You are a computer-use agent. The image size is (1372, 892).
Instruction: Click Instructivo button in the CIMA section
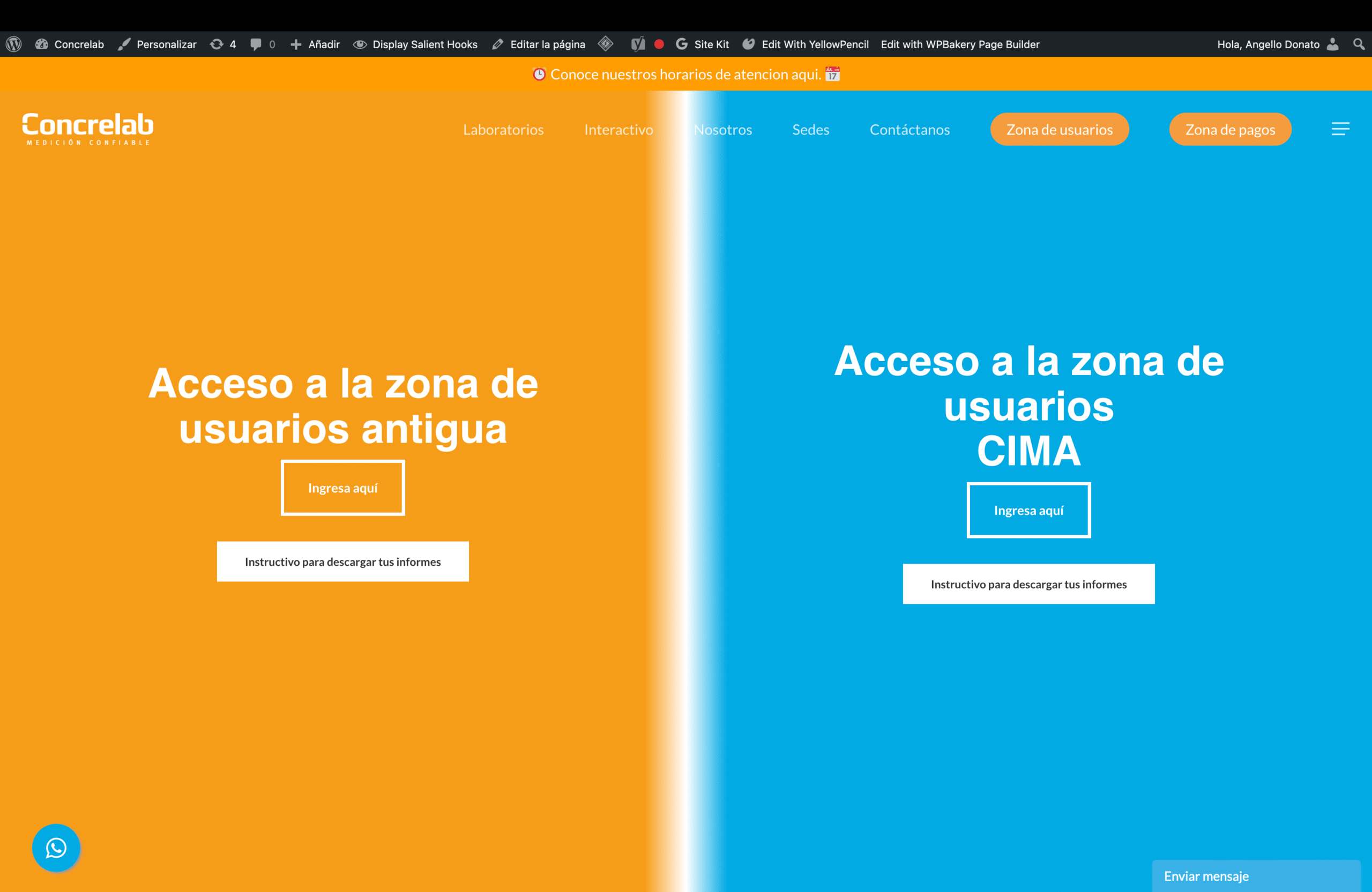1028,584
